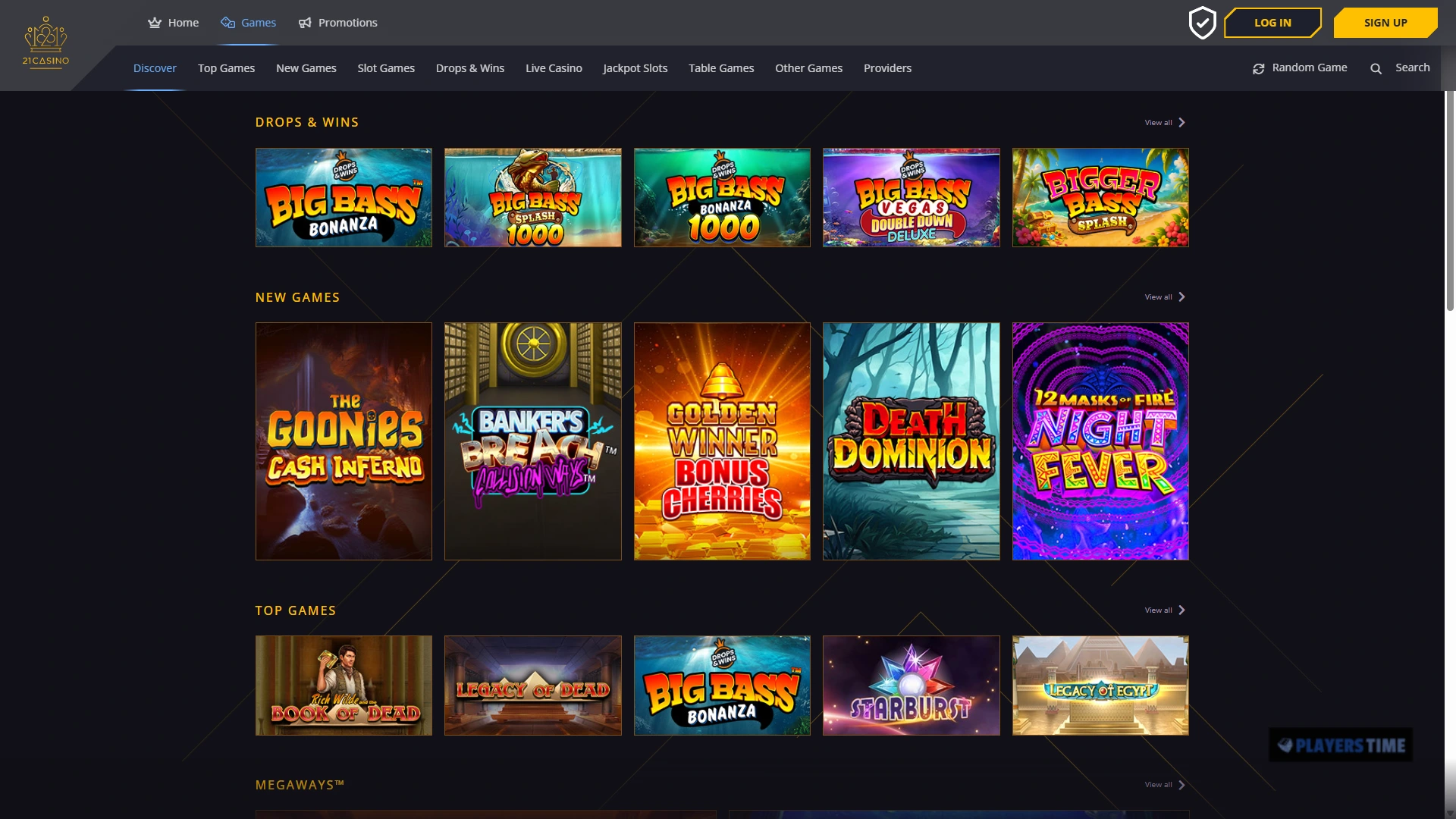
Task: Switch to the Live Casino tab
Action: click(554, 68)
